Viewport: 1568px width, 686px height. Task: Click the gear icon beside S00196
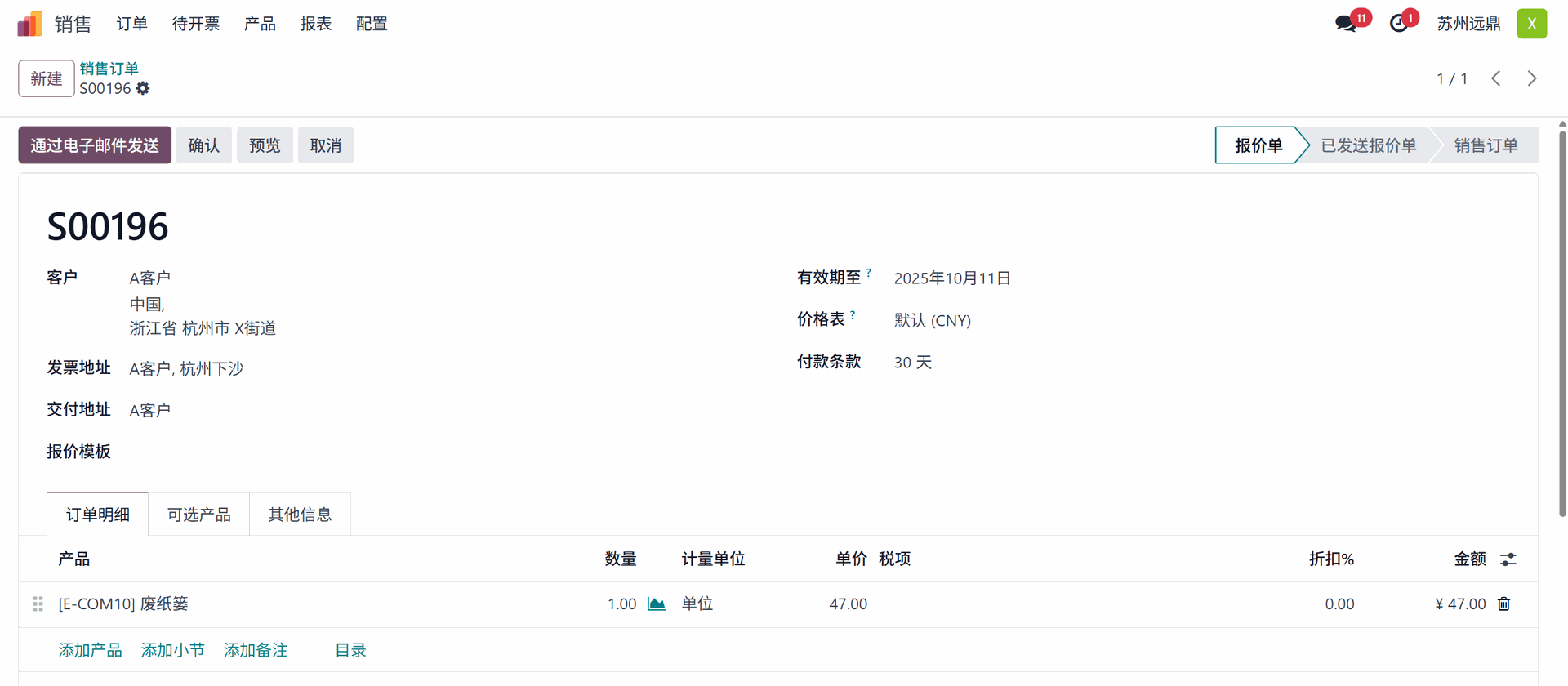click(143, 88)
